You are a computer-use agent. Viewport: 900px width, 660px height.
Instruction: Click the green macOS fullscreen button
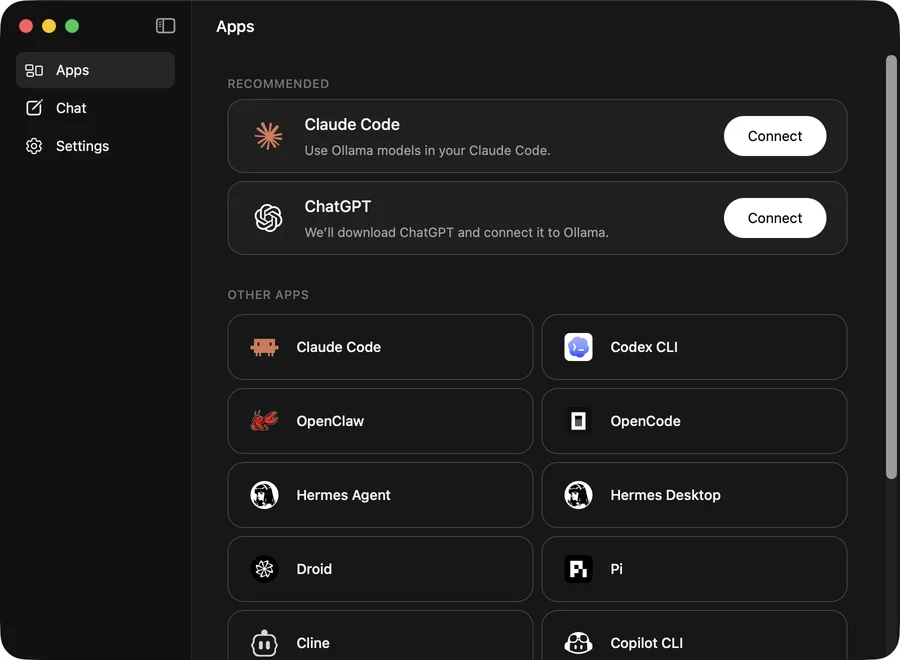72,26
